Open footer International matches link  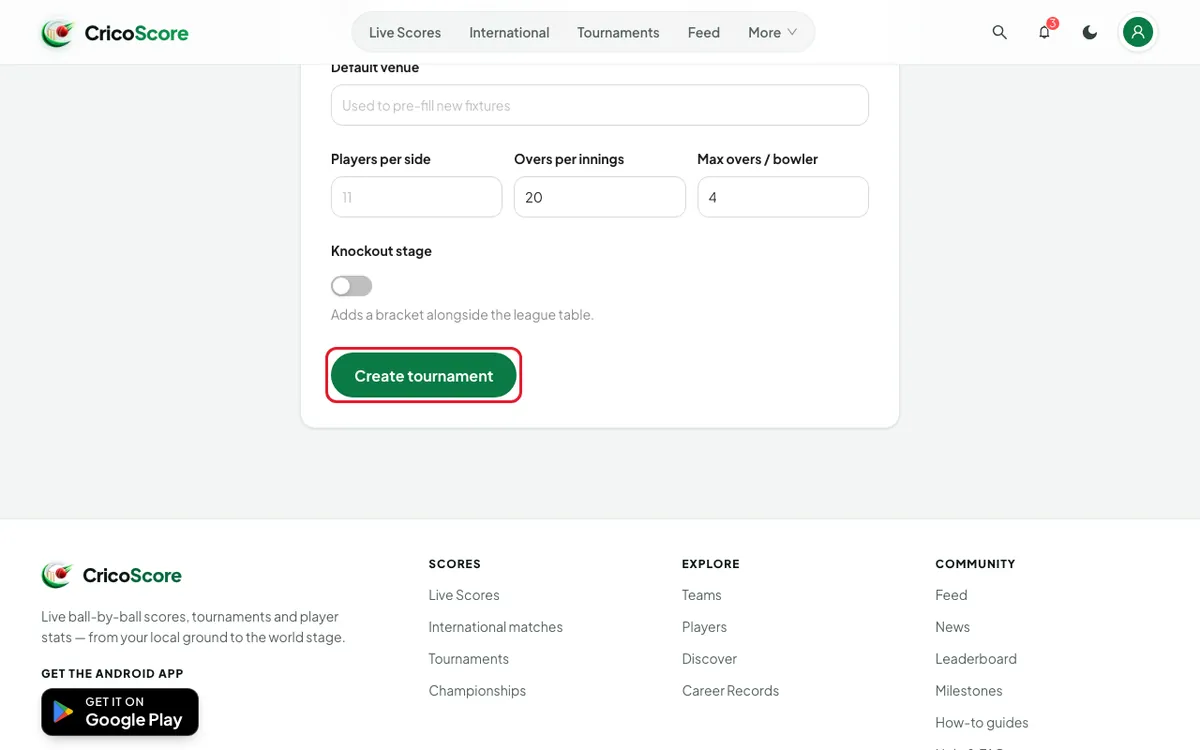click(x=496, y=627)
